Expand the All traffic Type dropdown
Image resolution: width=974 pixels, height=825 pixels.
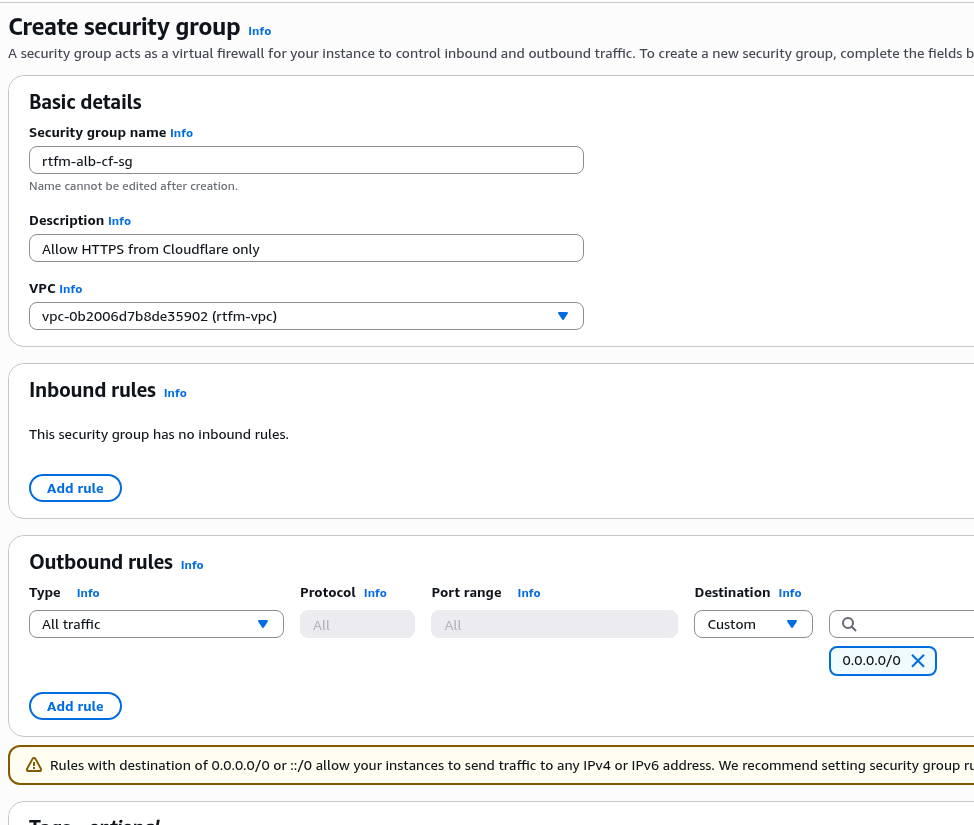156,624
